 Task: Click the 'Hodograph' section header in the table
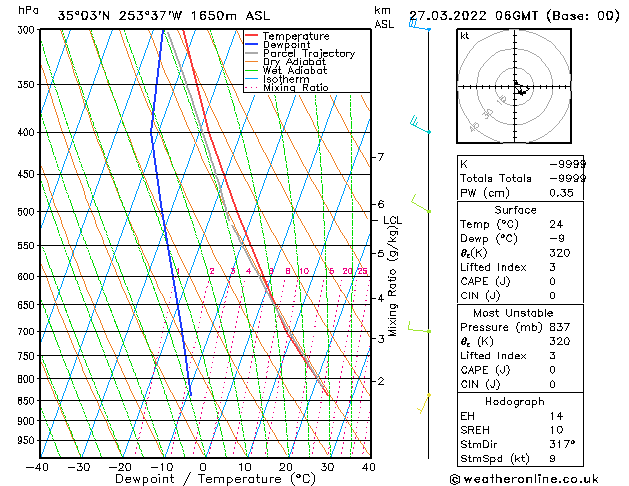[x=515, y=401]
